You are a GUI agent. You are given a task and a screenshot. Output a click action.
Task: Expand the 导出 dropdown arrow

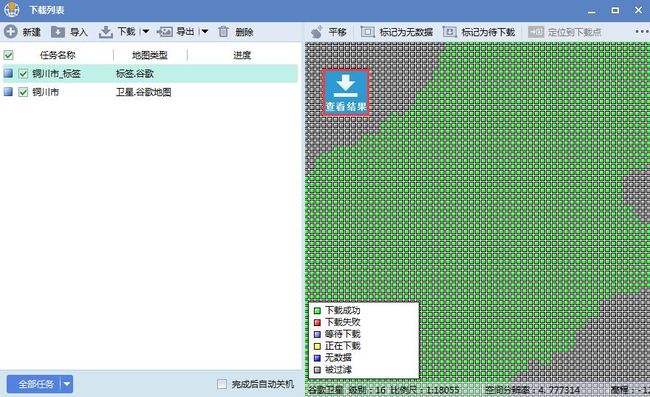pos(204,32)
